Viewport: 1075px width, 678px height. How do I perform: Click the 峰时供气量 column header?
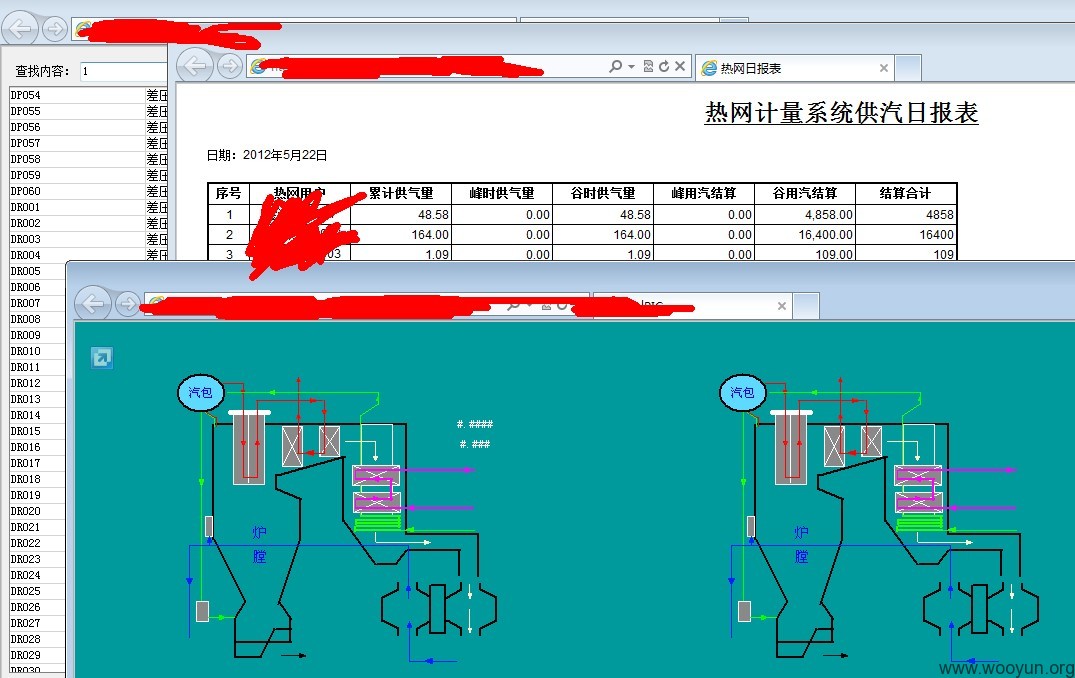[502, 193]
